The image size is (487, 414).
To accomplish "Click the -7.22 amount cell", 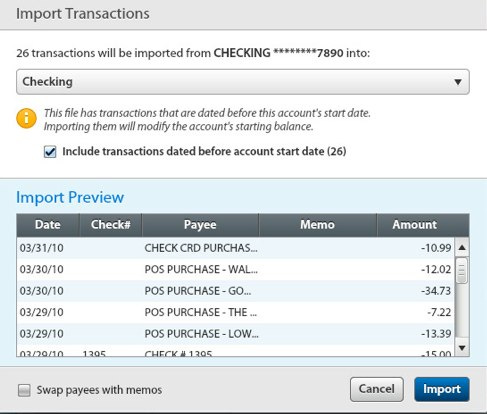I will coord(439,312).
